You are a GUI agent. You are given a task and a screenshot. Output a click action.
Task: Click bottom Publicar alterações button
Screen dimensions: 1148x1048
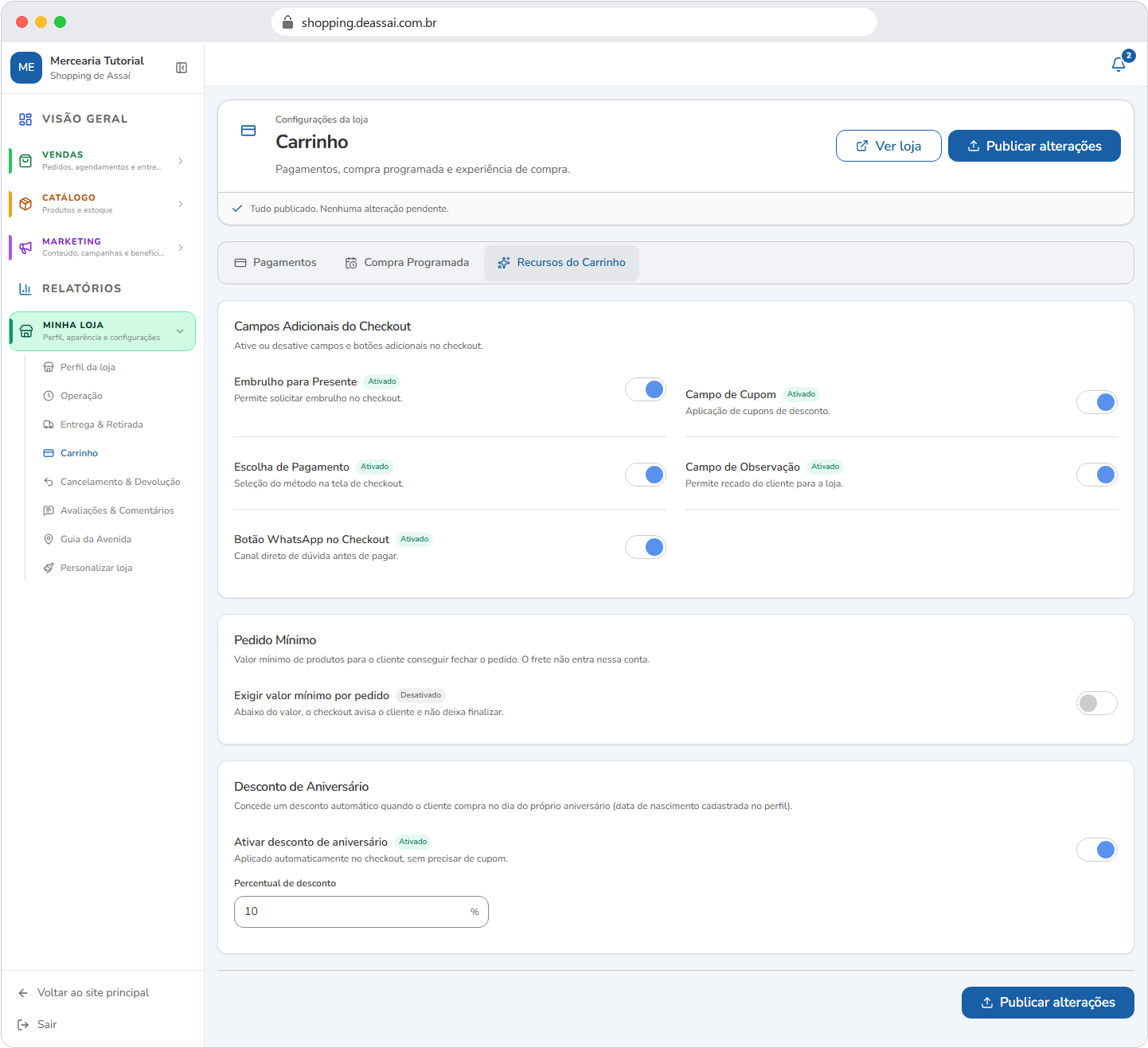click(1048, 1003)
